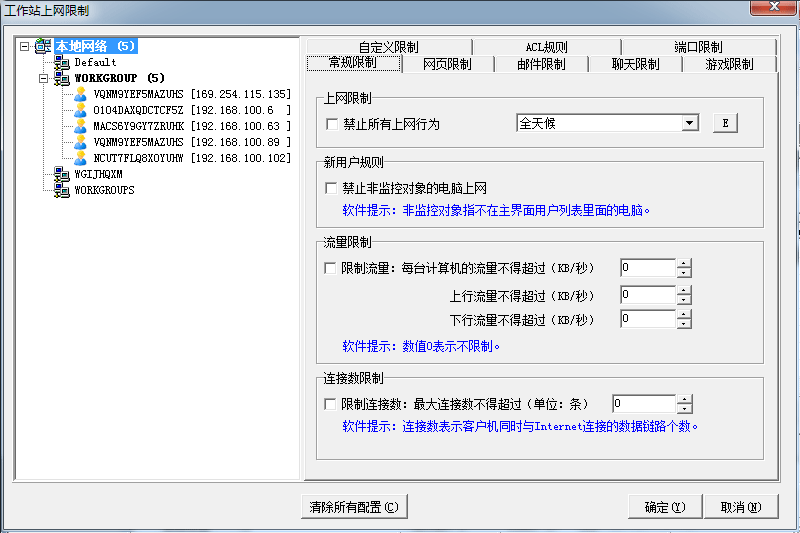Decrease 下行流量 limit spinner

point(684,324)
